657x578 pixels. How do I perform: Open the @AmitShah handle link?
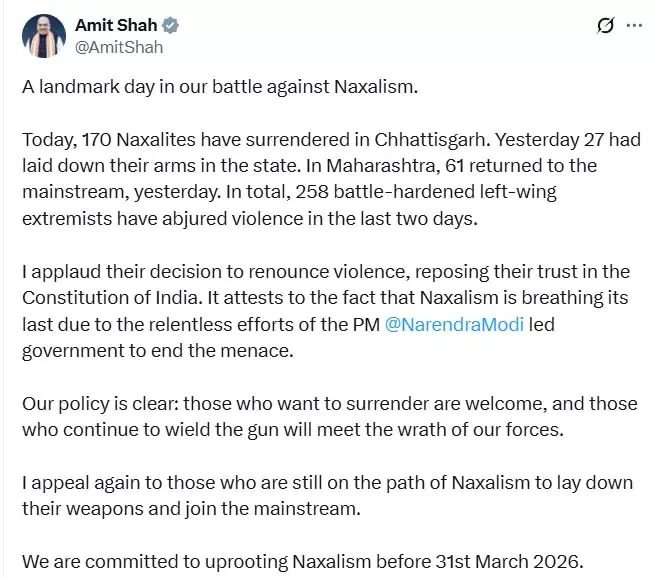(x=119, y=46)
